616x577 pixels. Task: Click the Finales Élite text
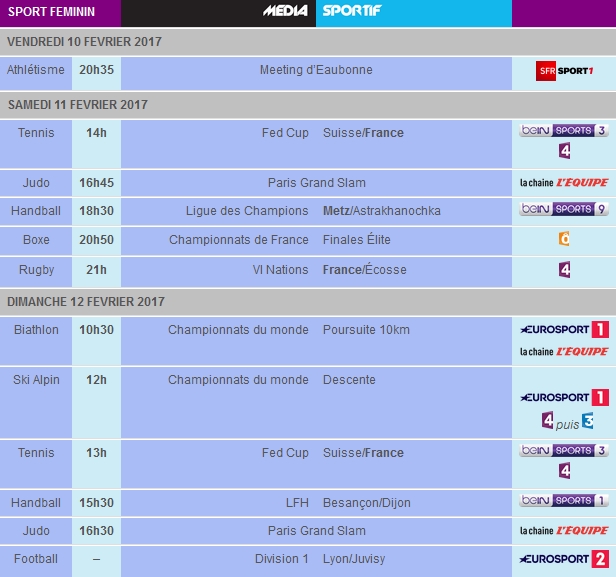click(357, 240)
